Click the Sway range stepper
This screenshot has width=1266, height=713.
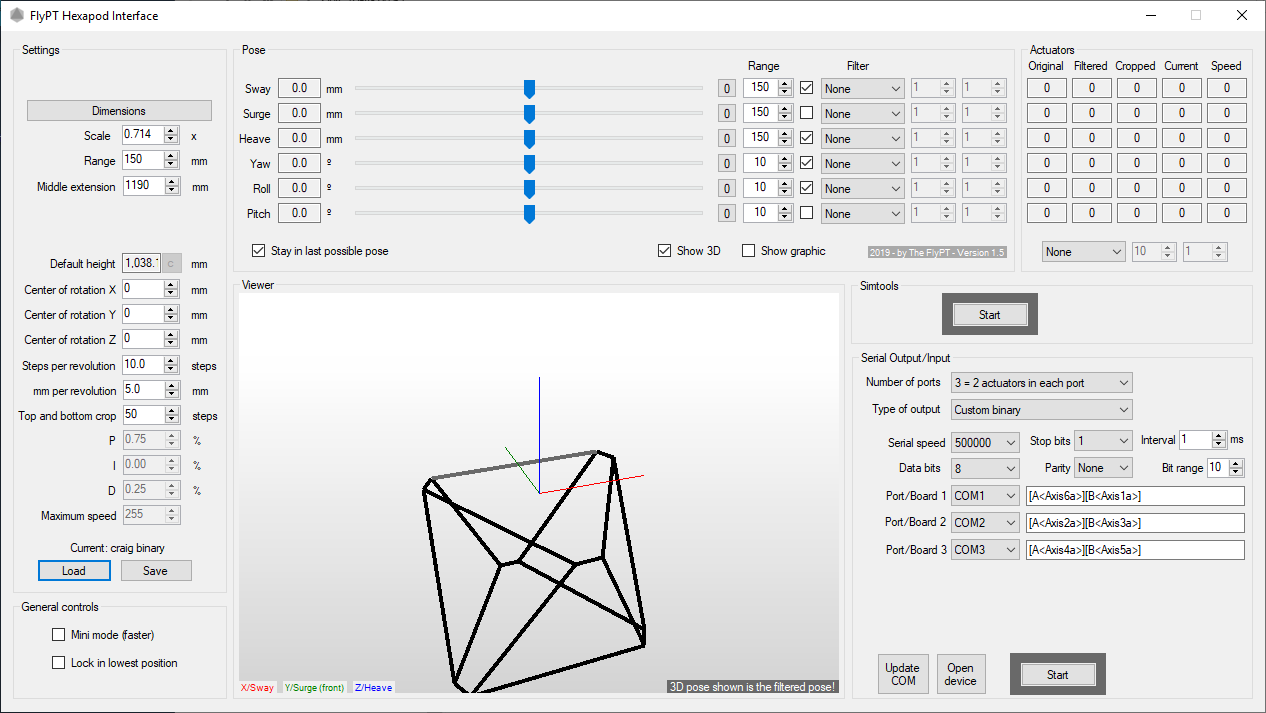[x=783, y=88]
